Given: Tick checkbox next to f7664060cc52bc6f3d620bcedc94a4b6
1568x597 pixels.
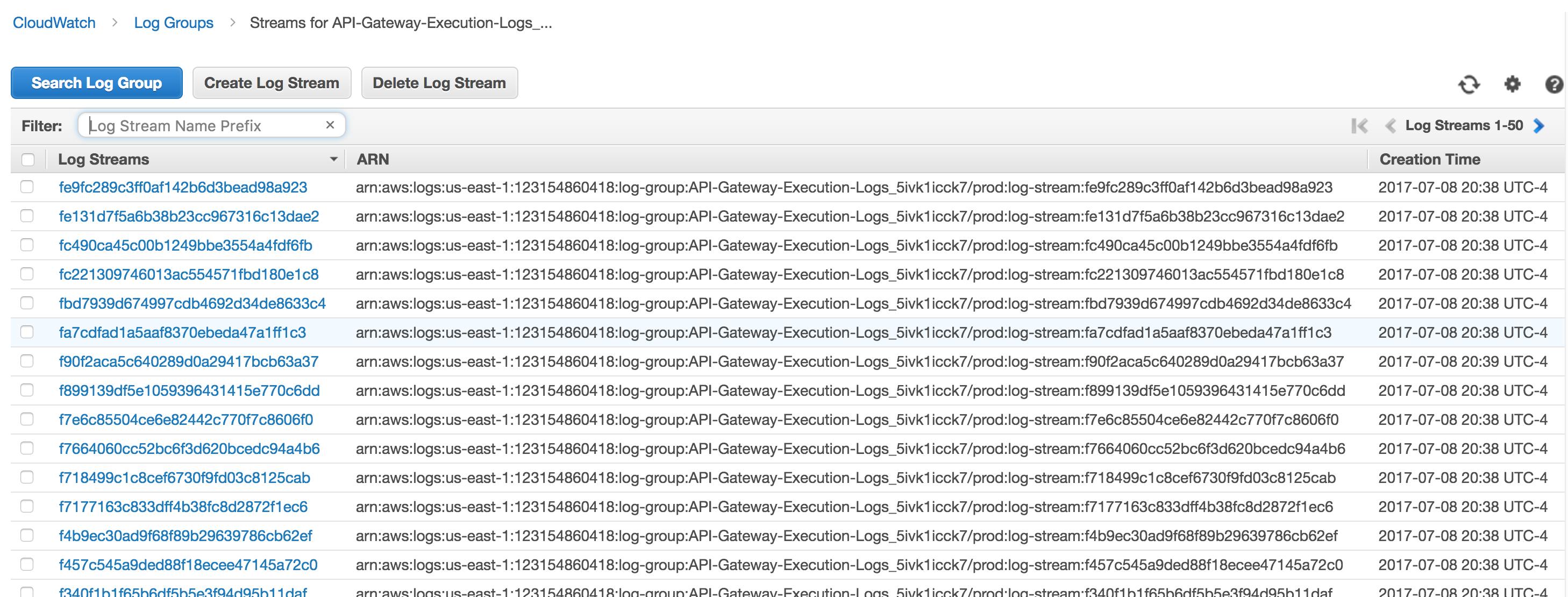Looking at the screenshot, I should coord(27,449).
